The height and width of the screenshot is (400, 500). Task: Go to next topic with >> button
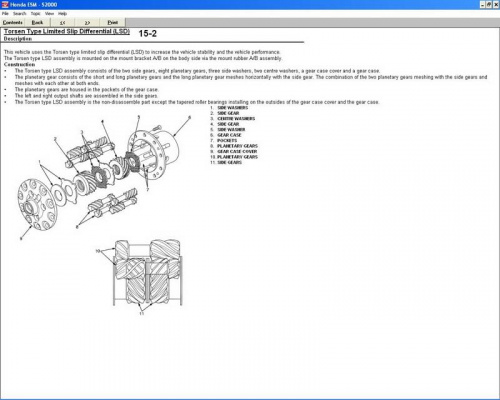[x=87, y=22]
